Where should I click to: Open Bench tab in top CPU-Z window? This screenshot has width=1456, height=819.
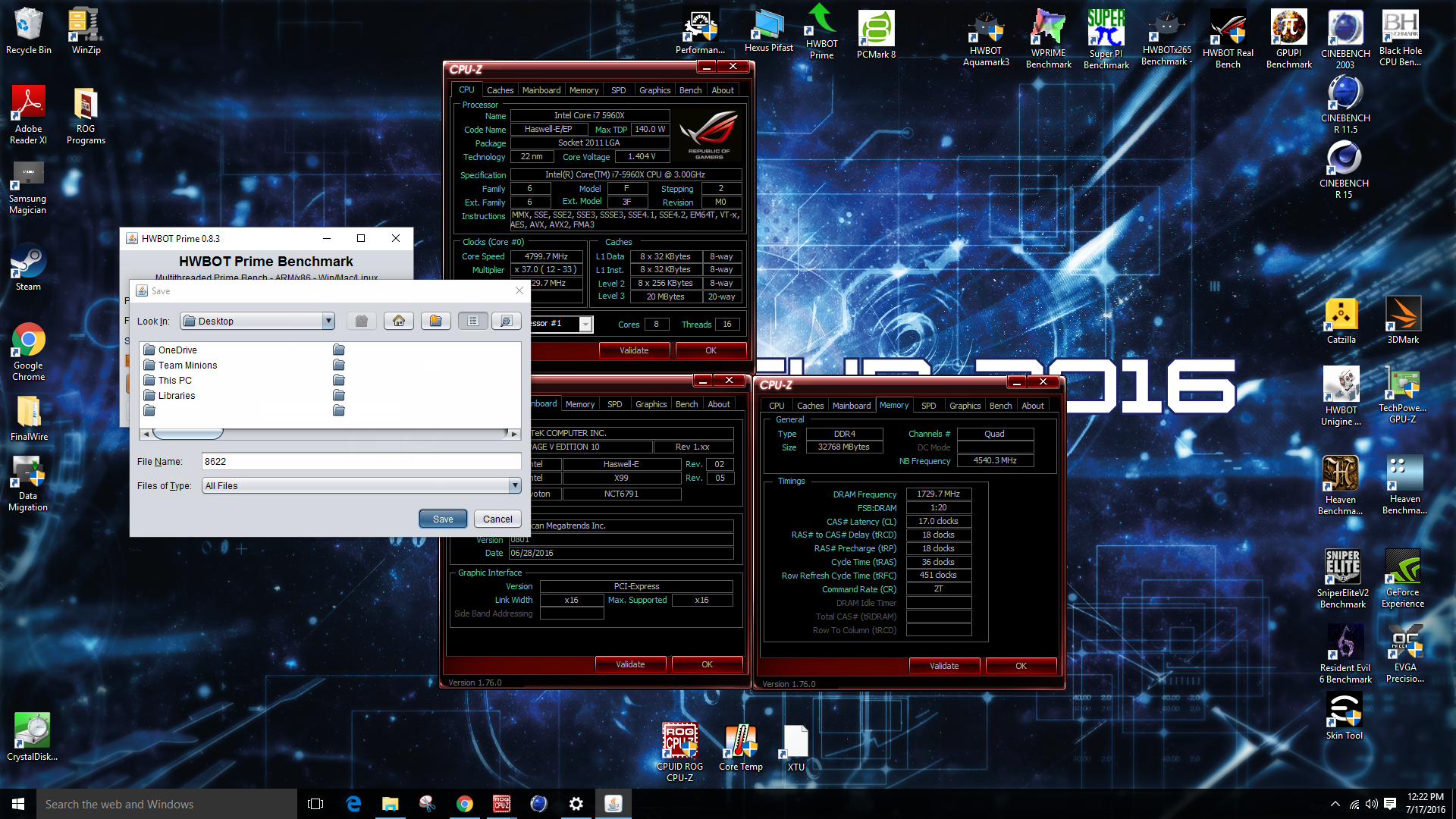pos(690,89)
